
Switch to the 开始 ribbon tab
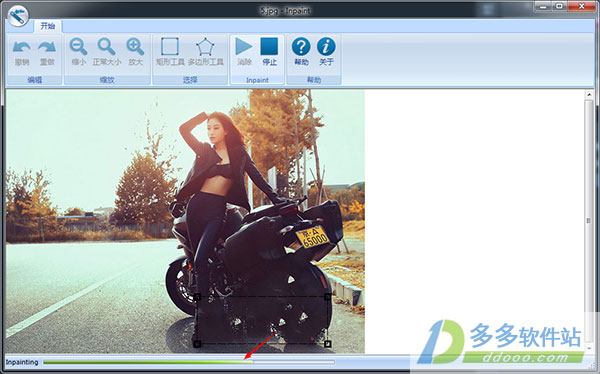point(48,26)
